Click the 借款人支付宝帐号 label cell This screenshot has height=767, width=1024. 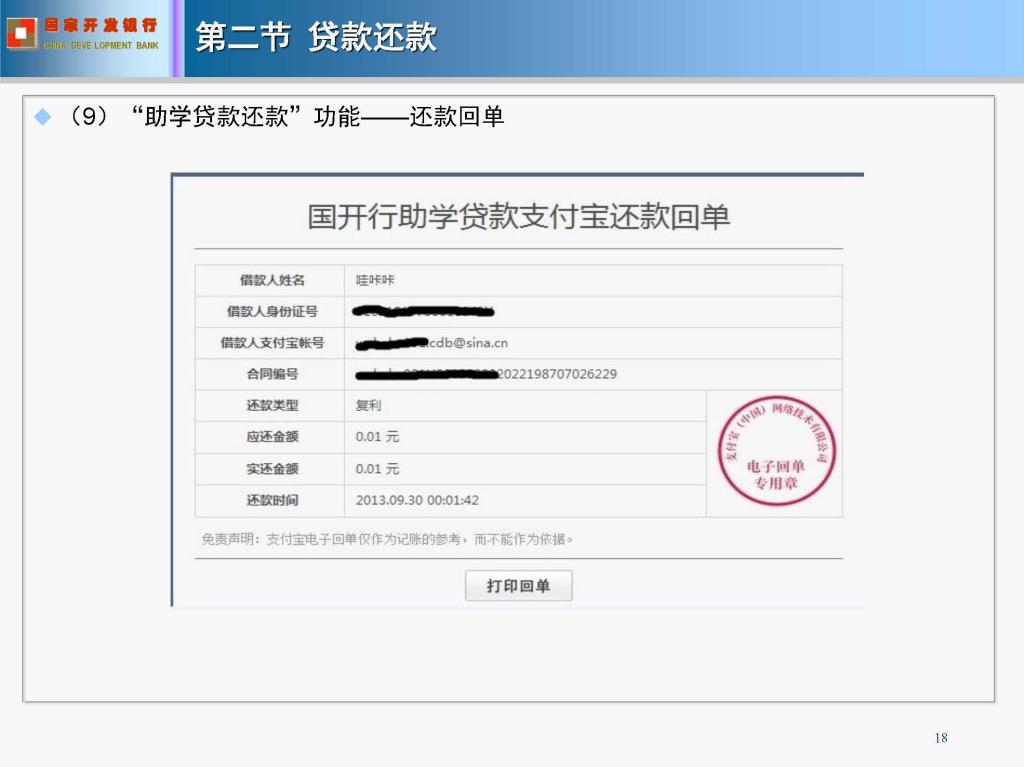(270, 343)
